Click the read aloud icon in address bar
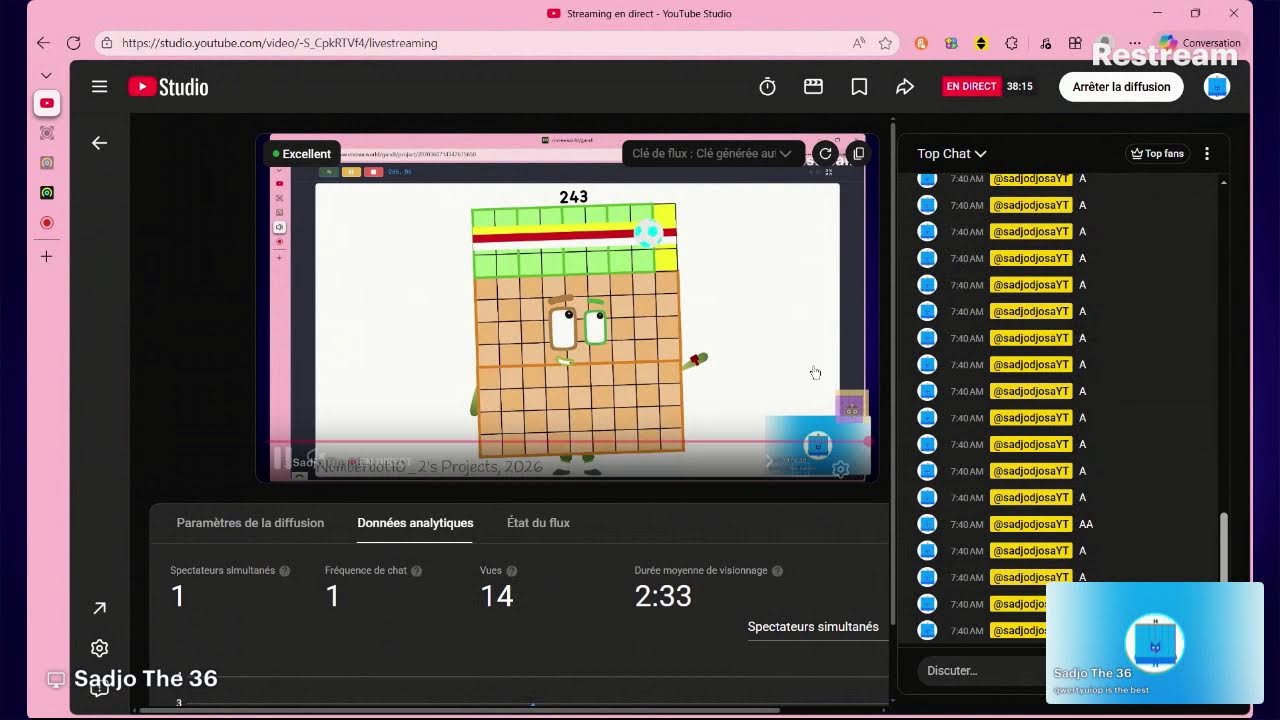Viewport: 1280px width, 720px height. coord(859,43)
